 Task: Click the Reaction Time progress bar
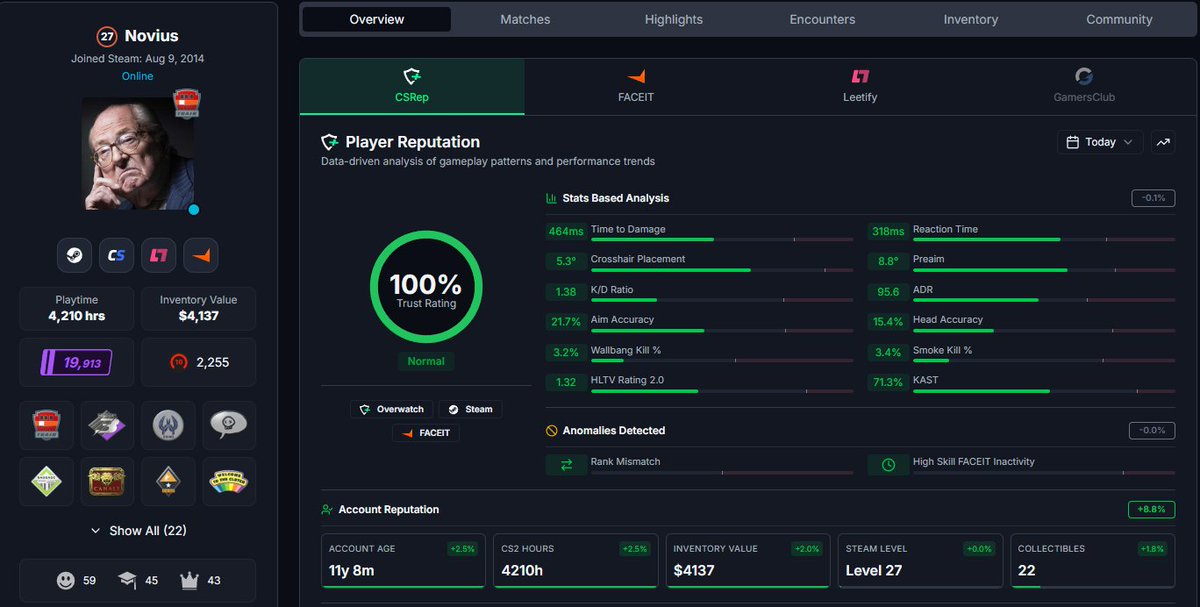click(1044, 240)
